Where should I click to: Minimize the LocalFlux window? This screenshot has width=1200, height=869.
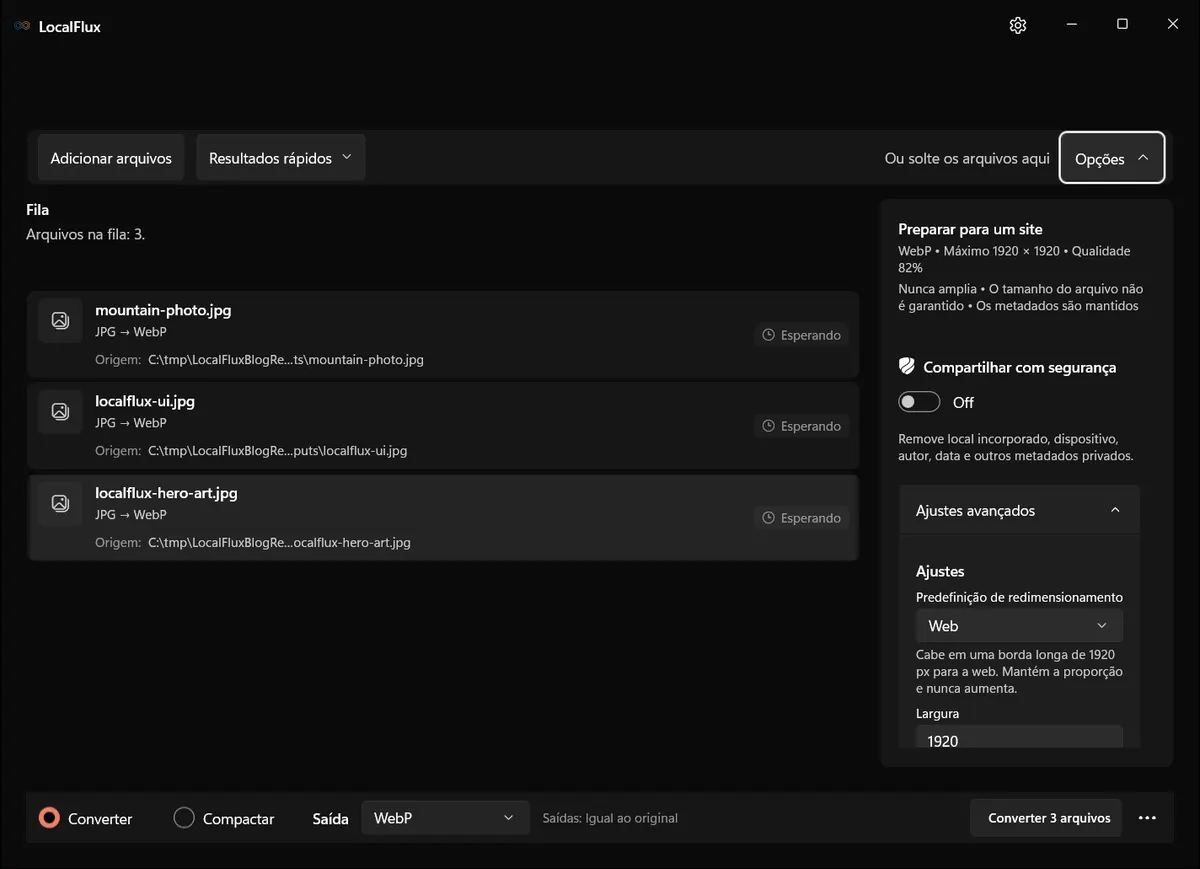pos(1071,25)
